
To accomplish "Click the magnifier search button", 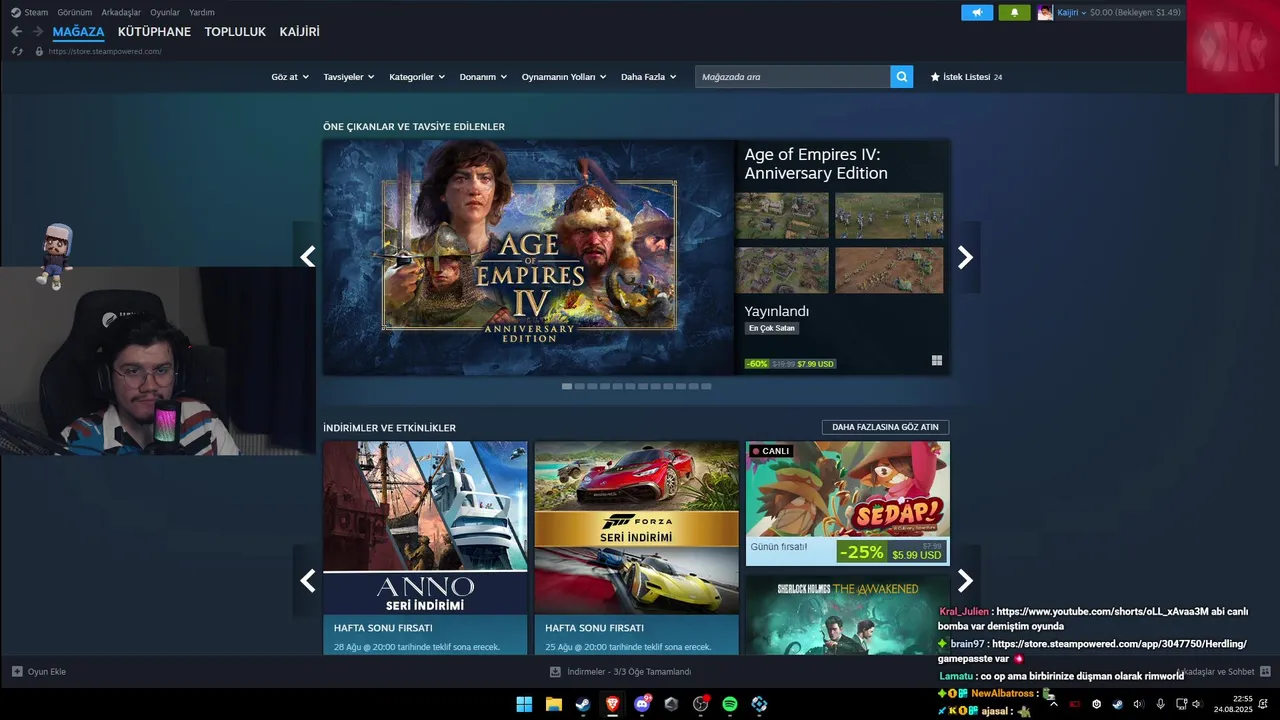I will point(902,77).
